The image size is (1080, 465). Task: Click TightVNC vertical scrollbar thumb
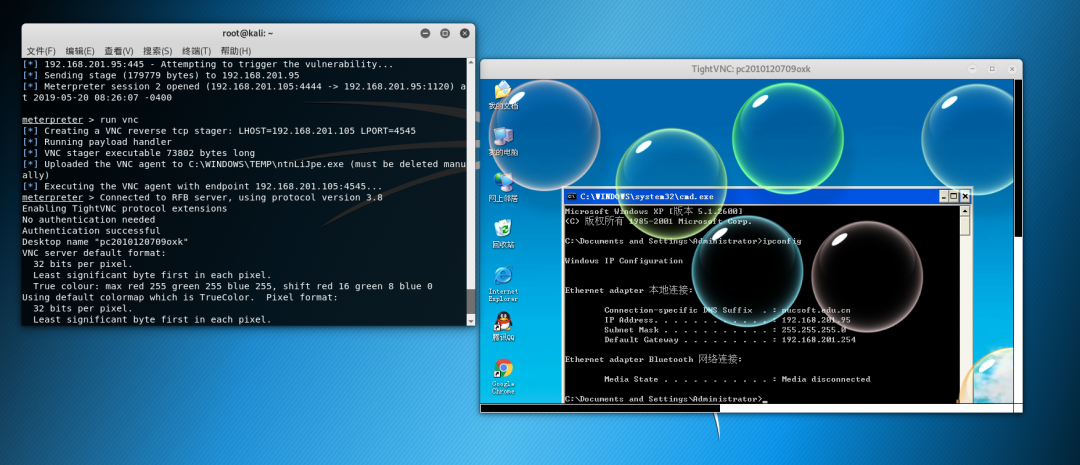pos(1017,159)
